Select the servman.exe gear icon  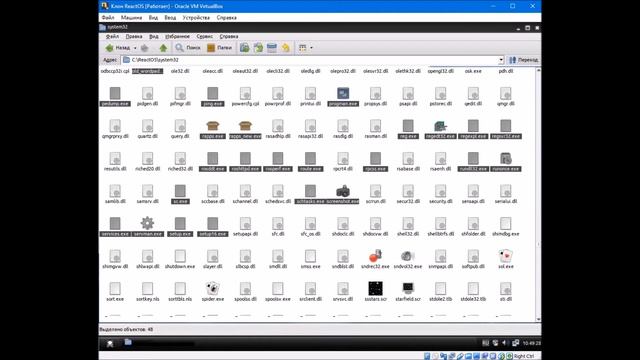[x=147, y=223]
